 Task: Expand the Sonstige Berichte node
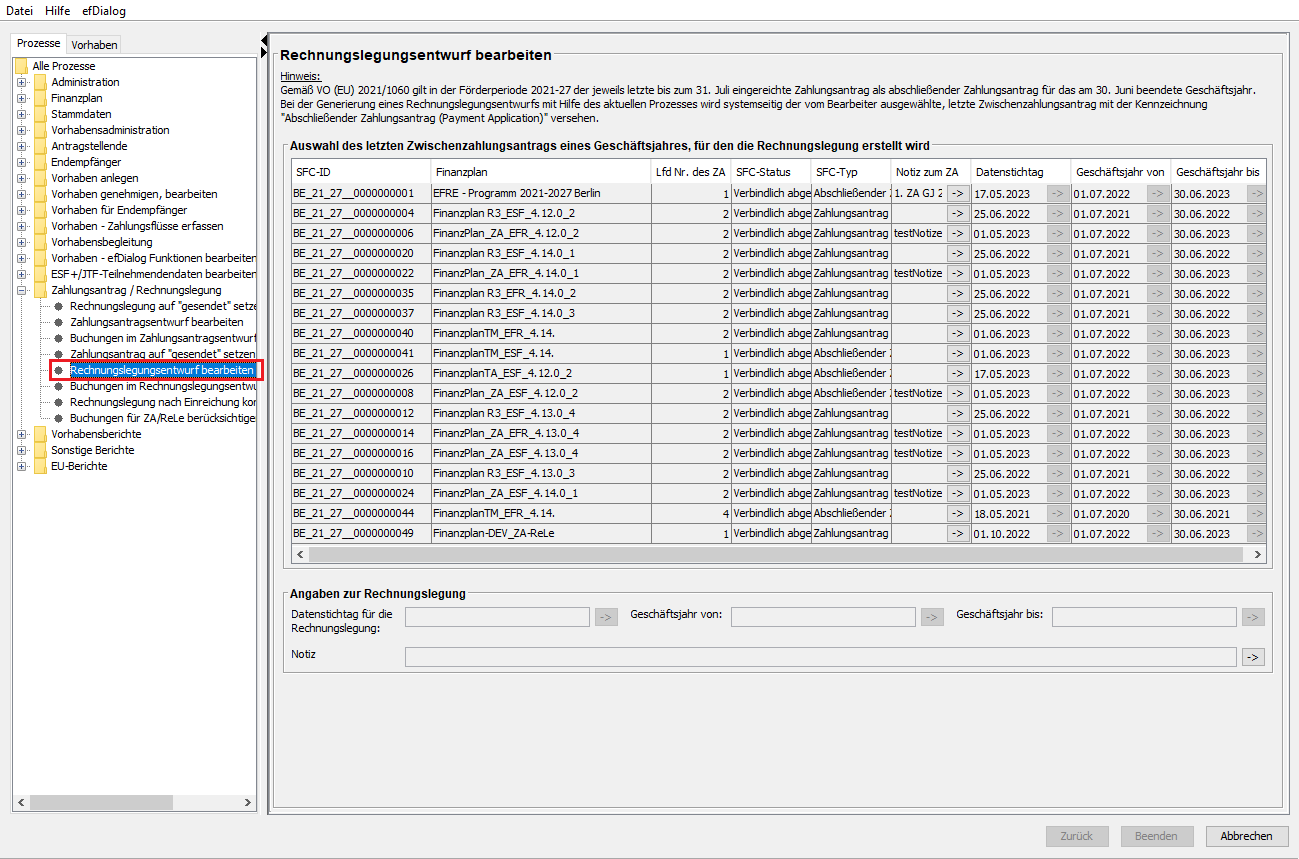pyautogui.click(x=21, y=450)
